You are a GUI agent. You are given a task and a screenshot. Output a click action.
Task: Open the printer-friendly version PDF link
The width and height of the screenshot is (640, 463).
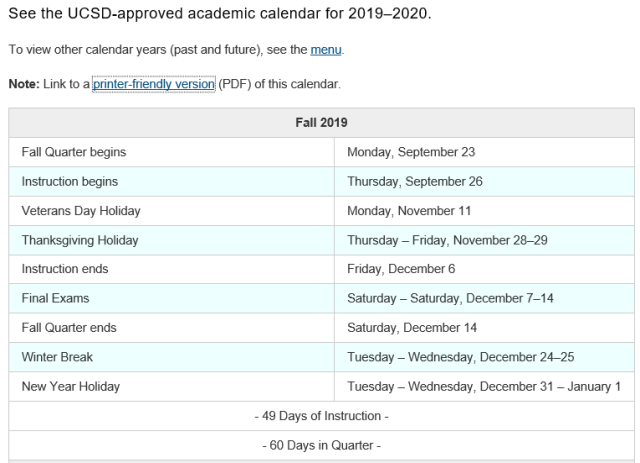(x=153, y=84)
